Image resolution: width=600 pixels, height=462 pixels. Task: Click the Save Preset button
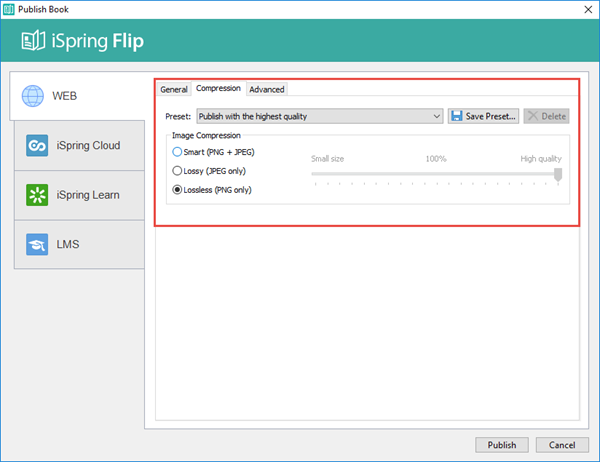pyautogui.click(x=483, y=116)
